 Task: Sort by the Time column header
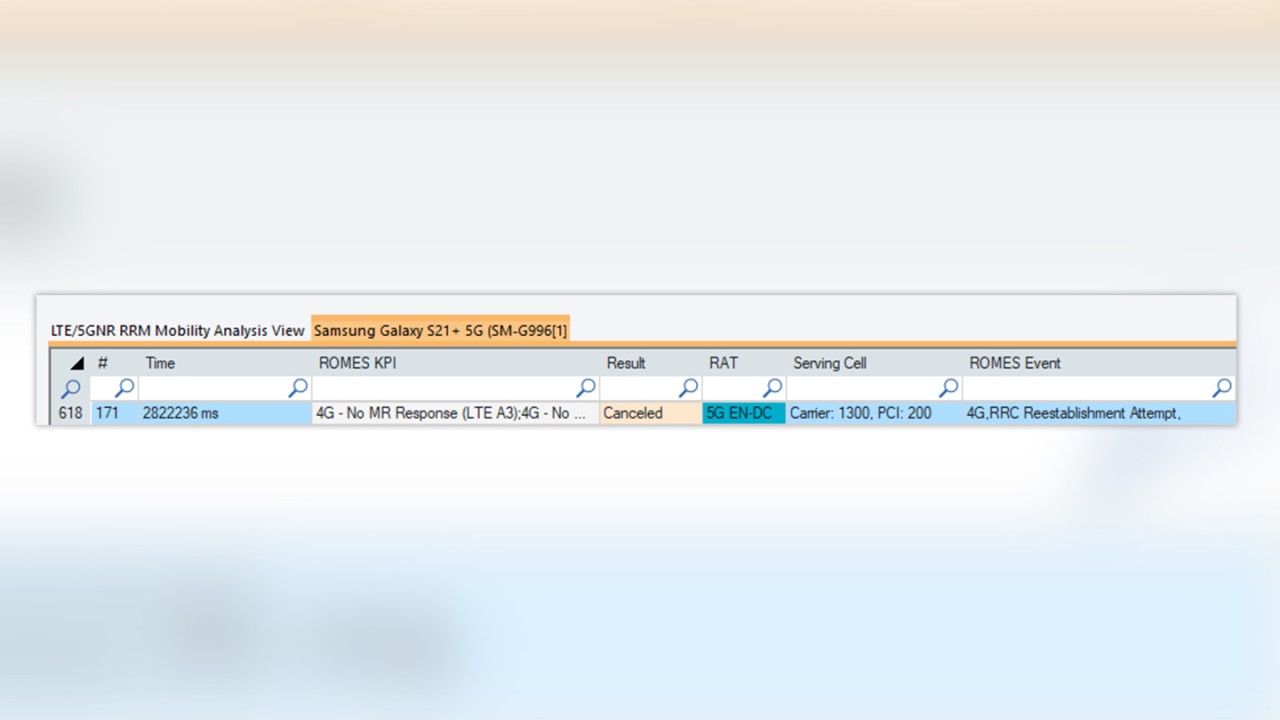click(x=160, y=363)
